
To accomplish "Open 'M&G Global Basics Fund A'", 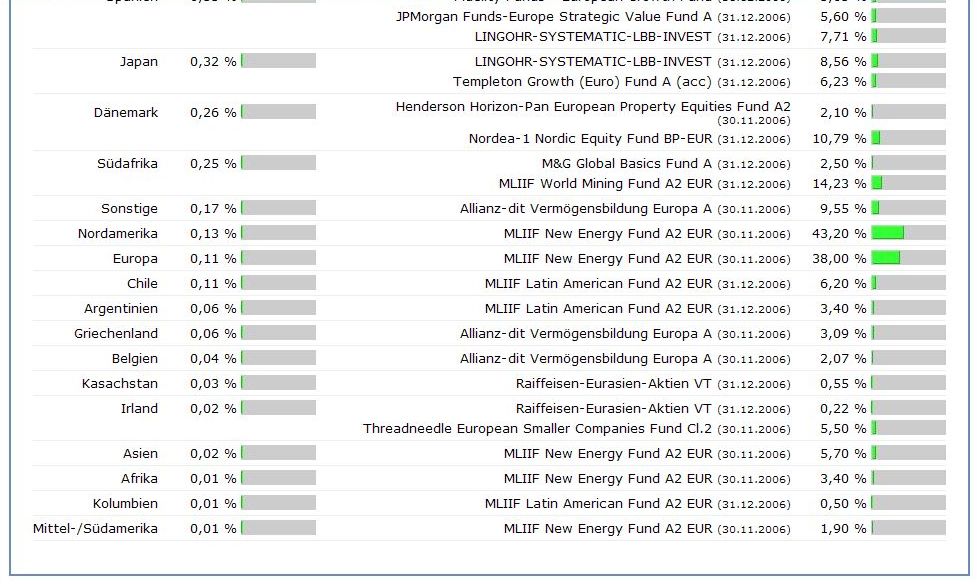I will click(x=626, y=164).
